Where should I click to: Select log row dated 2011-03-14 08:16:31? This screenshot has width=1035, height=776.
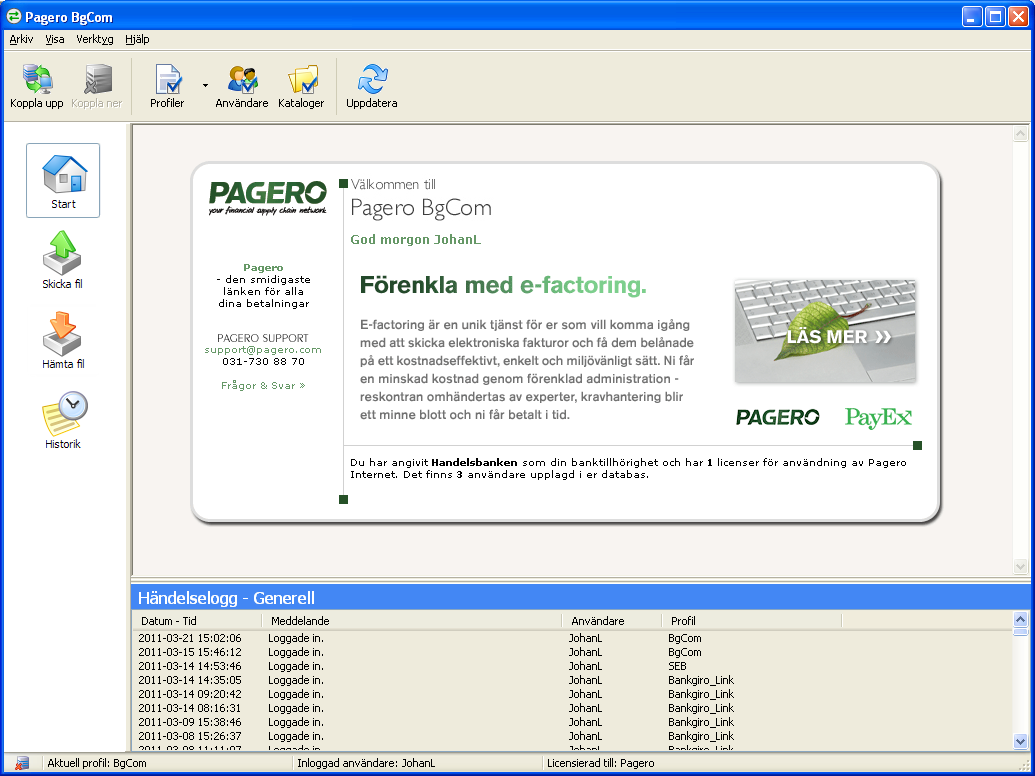coord(572,708)
